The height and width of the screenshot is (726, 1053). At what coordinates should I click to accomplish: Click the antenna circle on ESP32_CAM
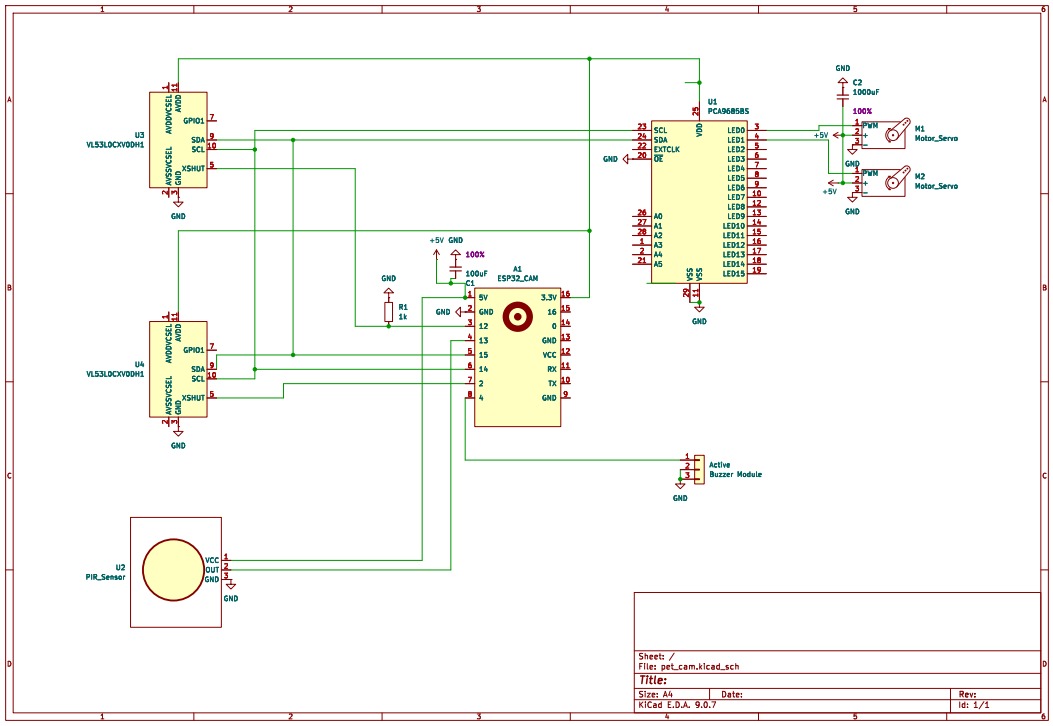click(x=518, y=317)
